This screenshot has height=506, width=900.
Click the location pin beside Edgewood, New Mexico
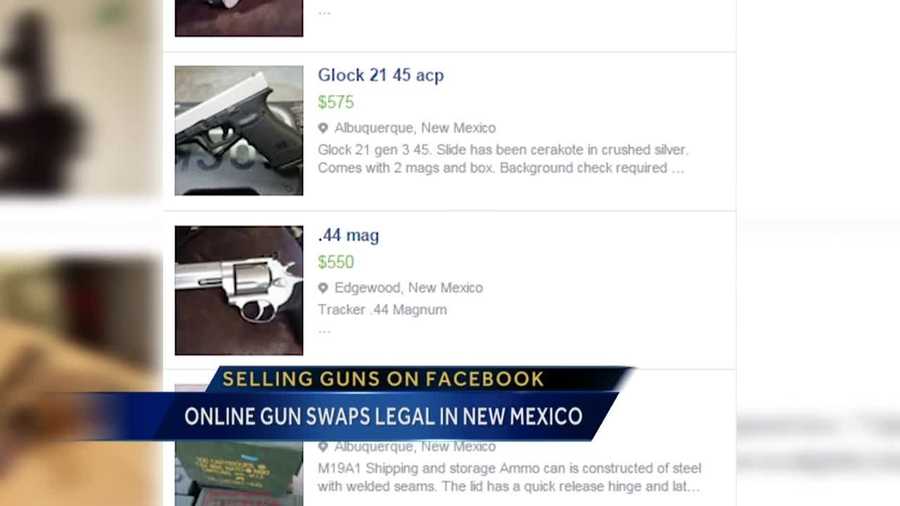pos(323,288)
